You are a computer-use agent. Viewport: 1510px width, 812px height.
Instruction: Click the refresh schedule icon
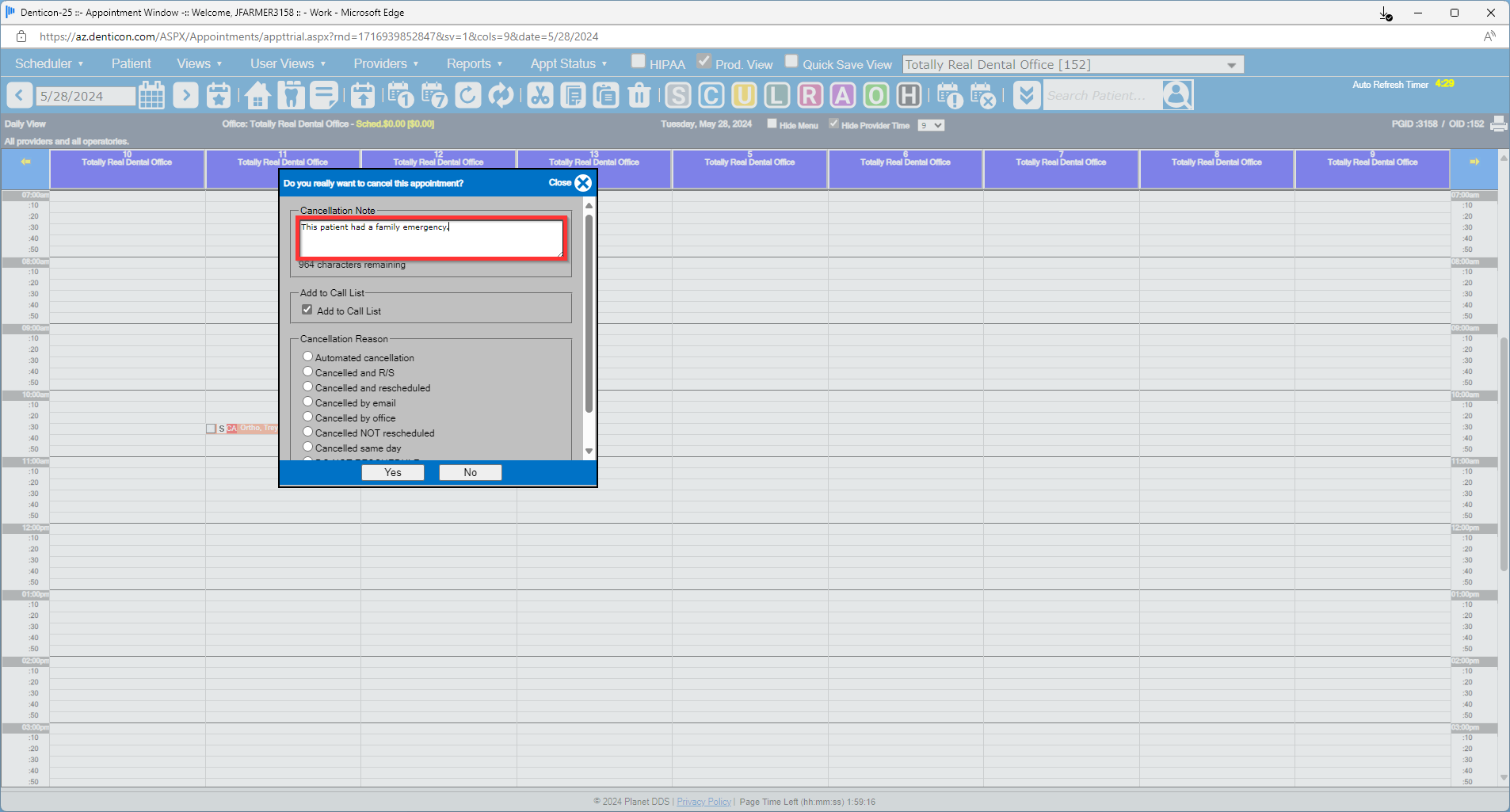point(467,95)
